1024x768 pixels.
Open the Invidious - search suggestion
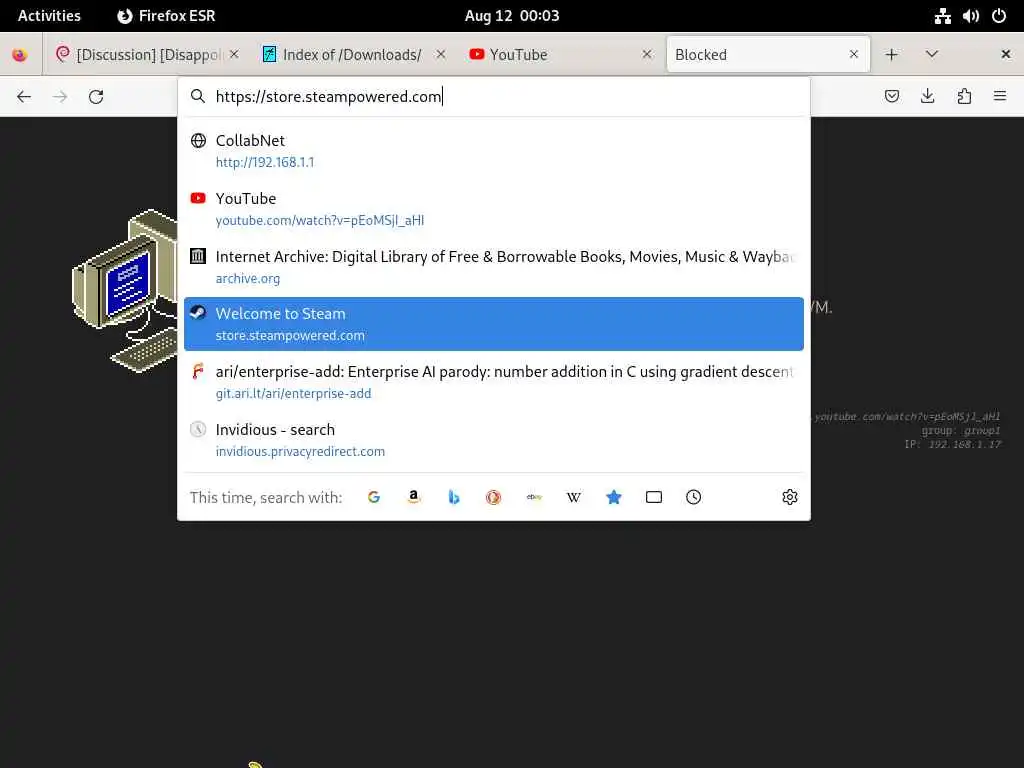[x=494, y=440]
